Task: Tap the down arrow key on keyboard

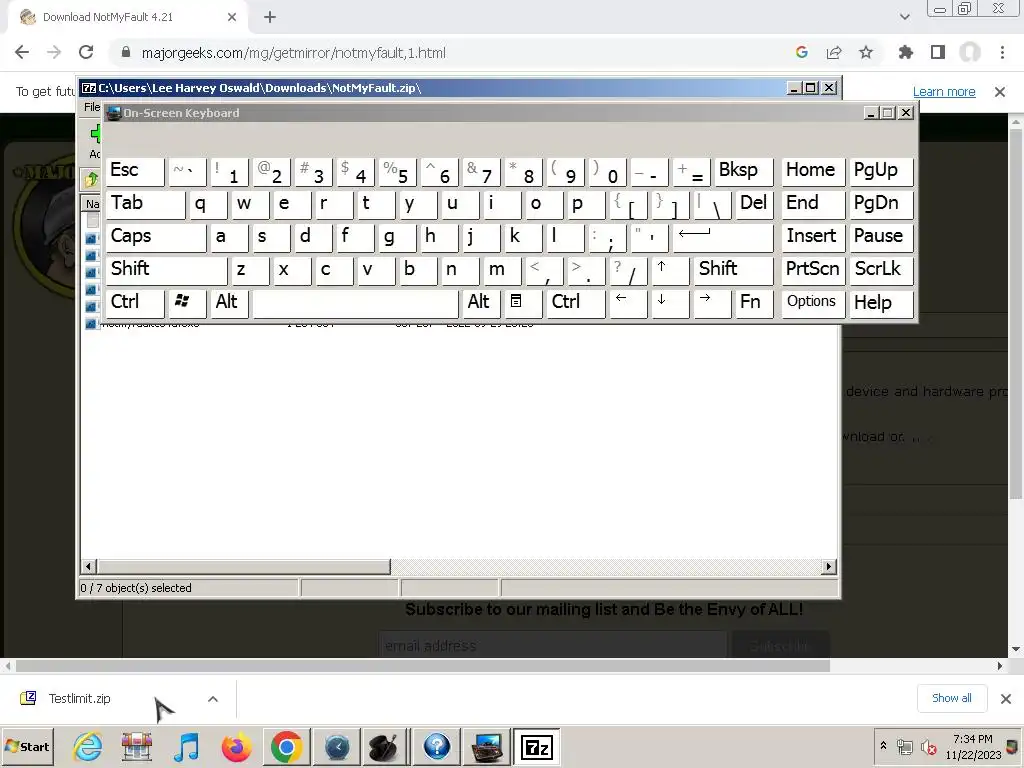Action: click(x=669, y=302)
